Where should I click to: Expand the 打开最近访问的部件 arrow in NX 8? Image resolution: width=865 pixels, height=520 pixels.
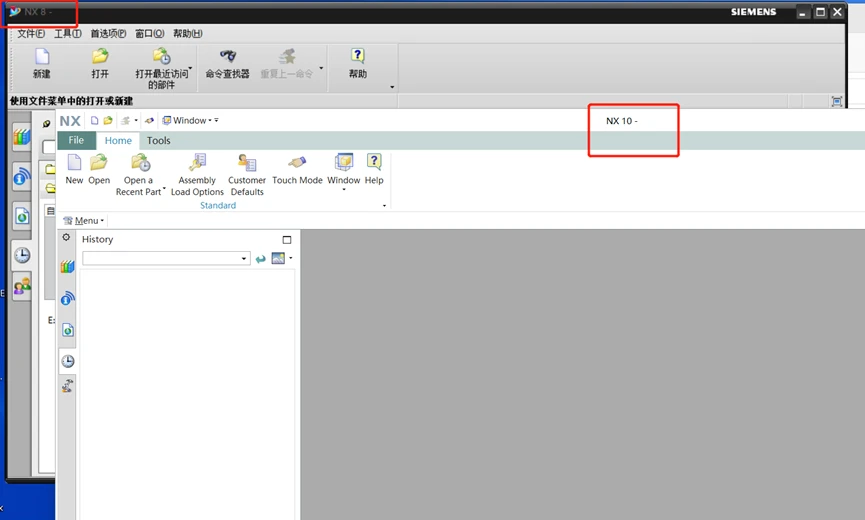point(190,68)
